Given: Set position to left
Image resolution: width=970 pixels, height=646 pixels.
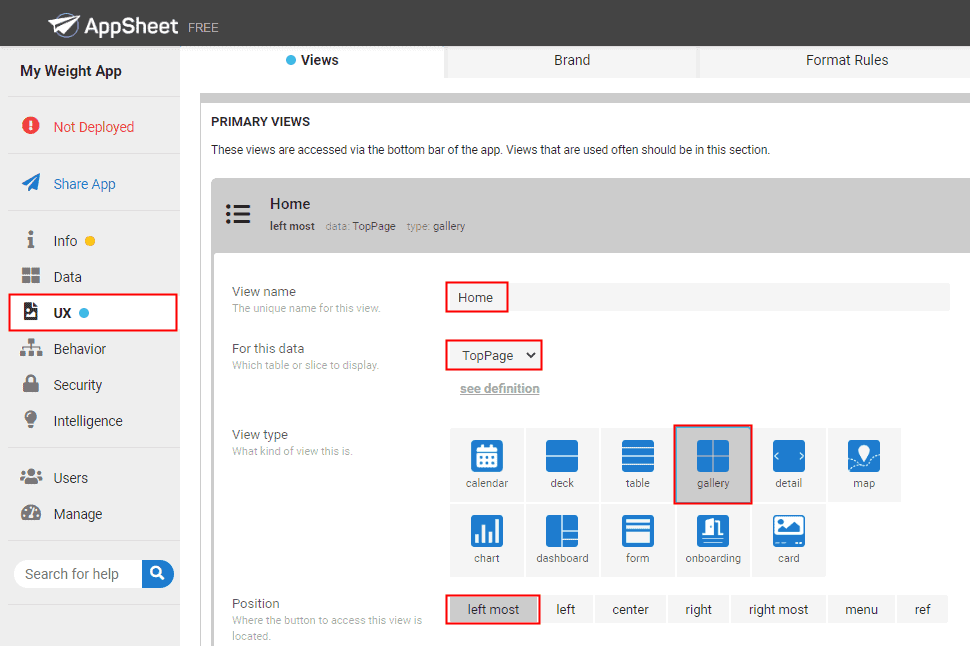Looking at the screenshot, I should click(x=565, y=609).
